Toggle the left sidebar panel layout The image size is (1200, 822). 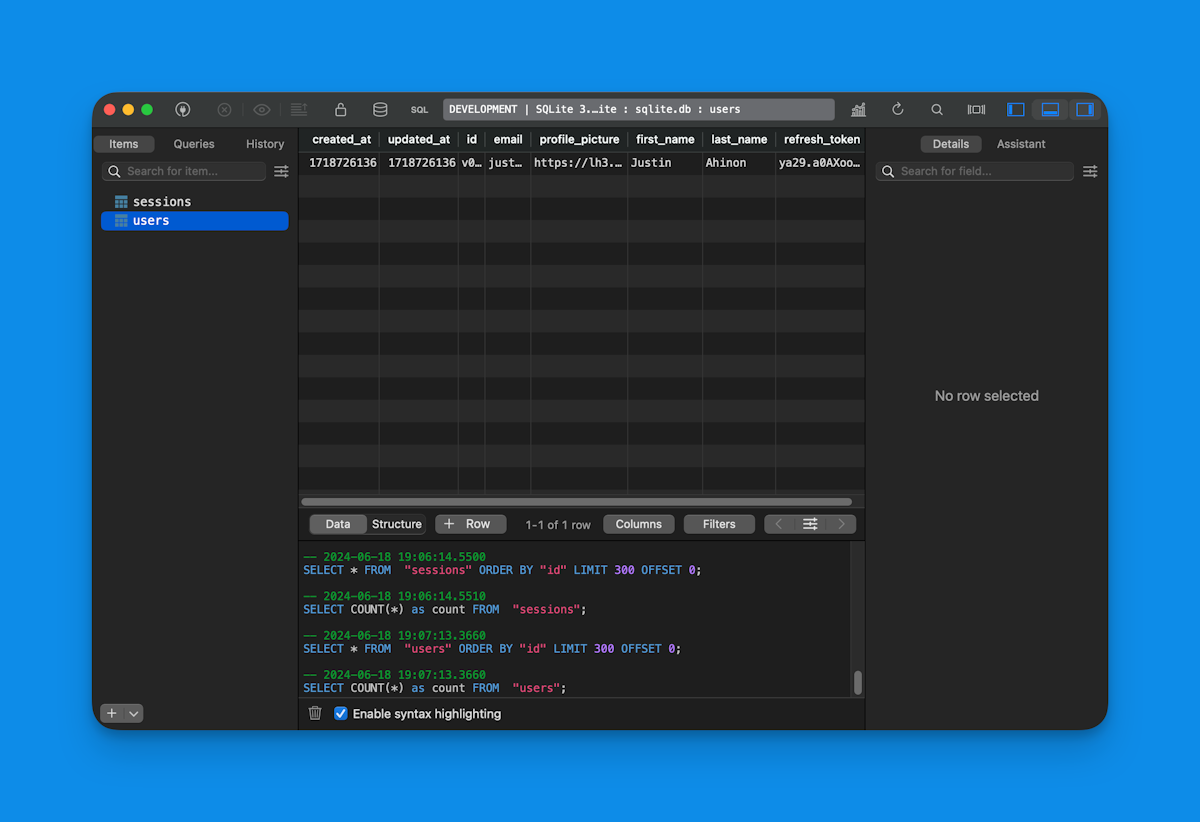pos(1015,109)
